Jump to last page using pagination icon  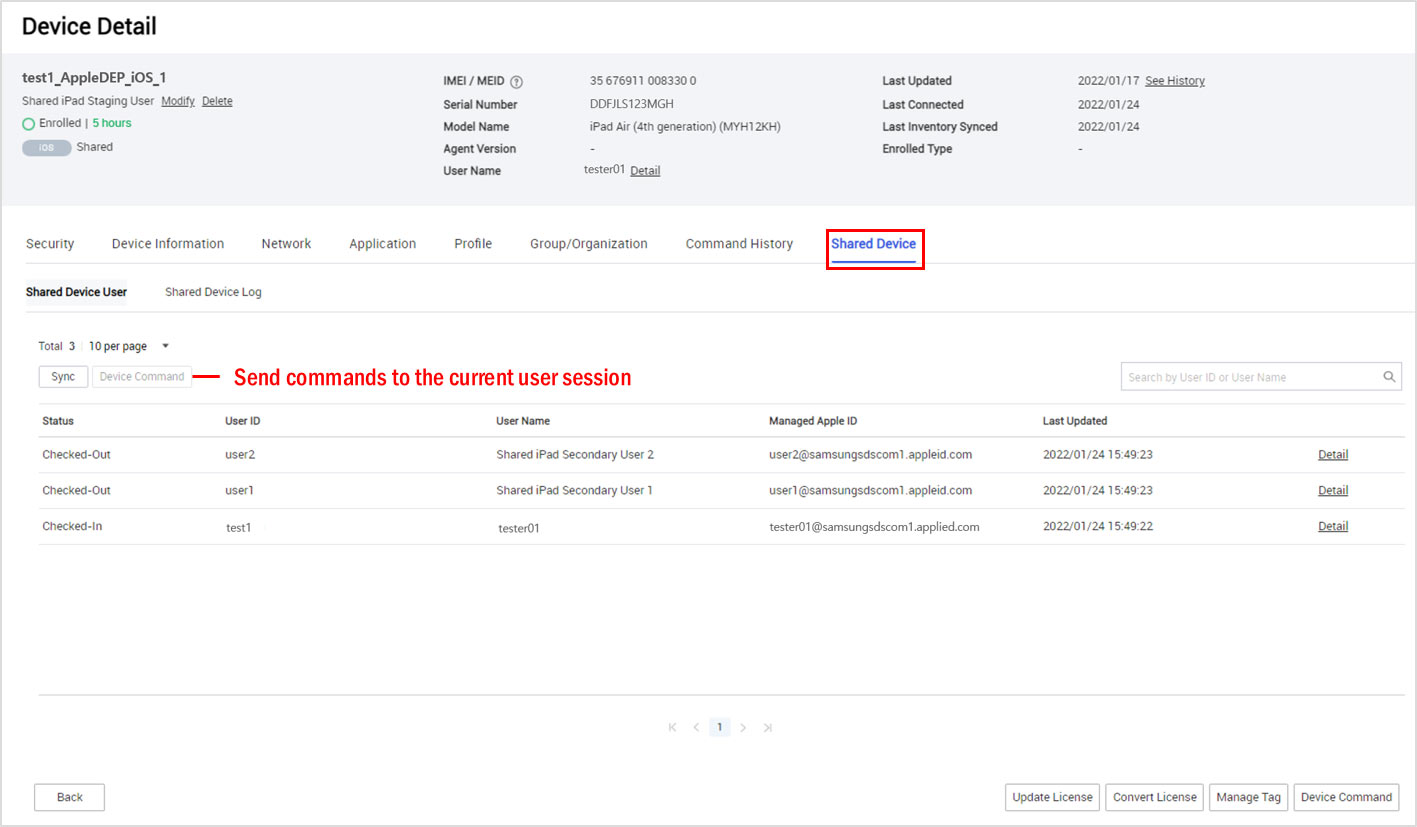[x=768, y=727]
